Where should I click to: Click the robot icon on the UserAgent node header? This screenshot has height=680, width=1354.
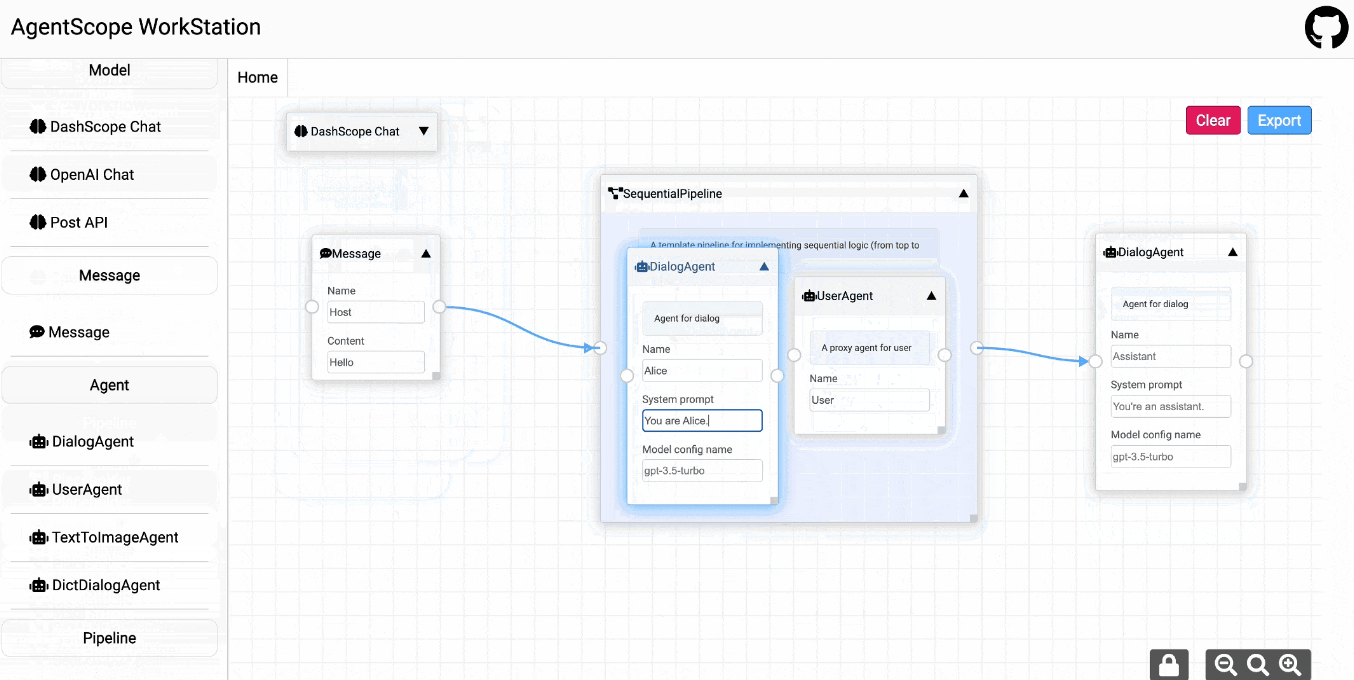(809, 296)
